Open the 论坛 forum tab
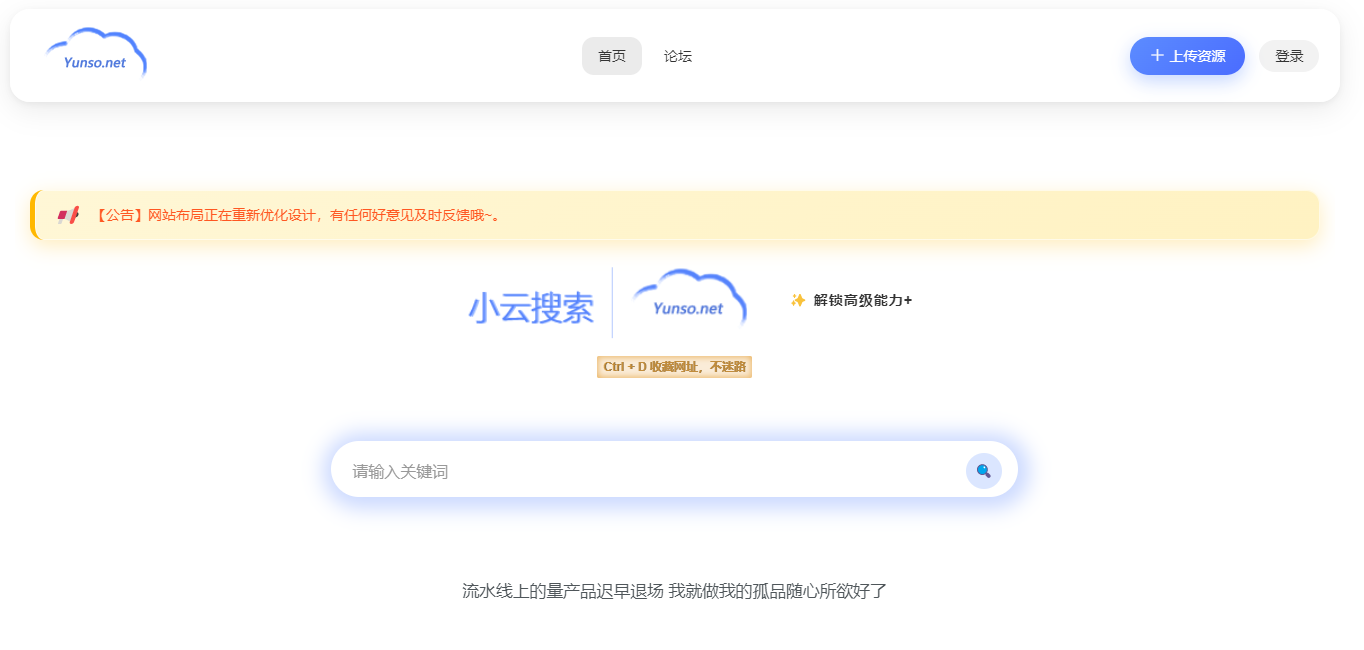 pos(677,56)
